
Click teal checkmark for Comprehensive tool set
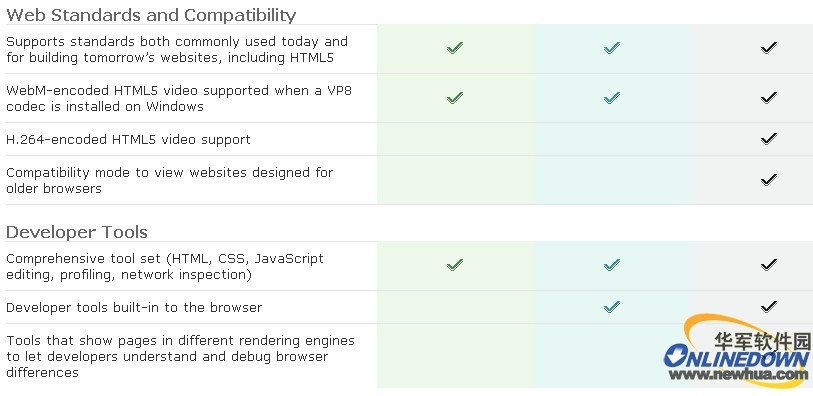coord(612,265)
